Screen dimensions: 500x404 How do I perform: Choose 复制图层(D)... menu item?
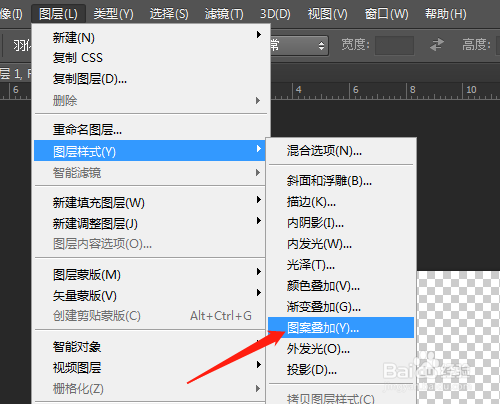(x=151, y=79)
